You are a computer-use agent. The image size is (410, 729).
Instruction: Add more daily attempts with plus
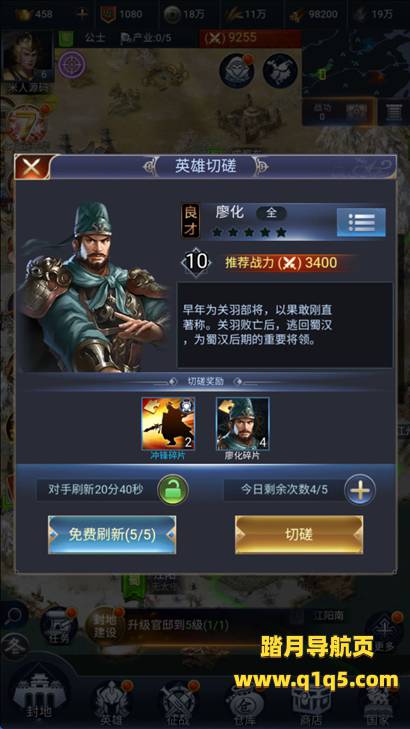coord(360,490)
